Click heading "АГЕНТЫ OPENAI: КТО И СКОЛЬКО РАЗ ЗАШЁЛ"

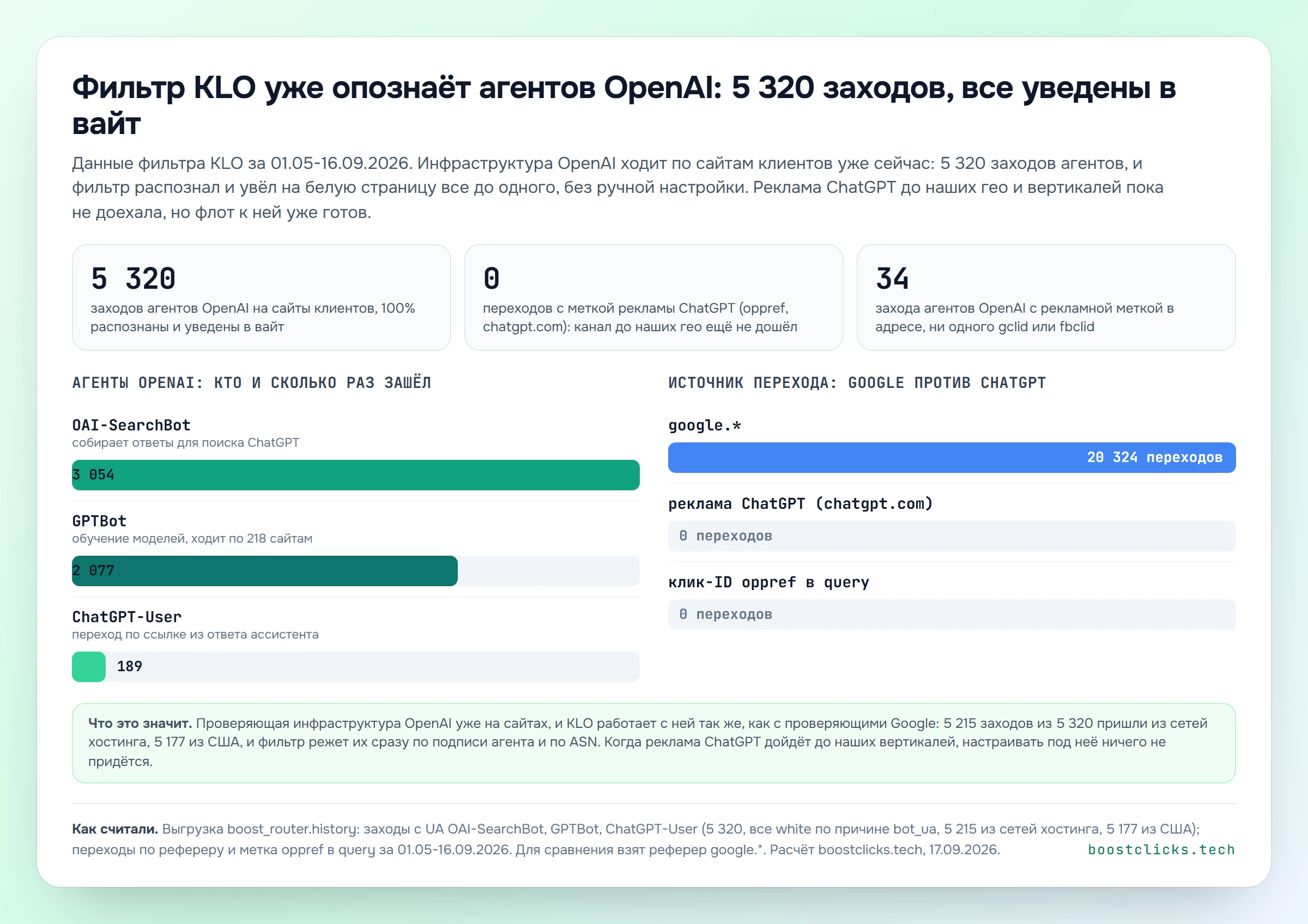point(251,382)
